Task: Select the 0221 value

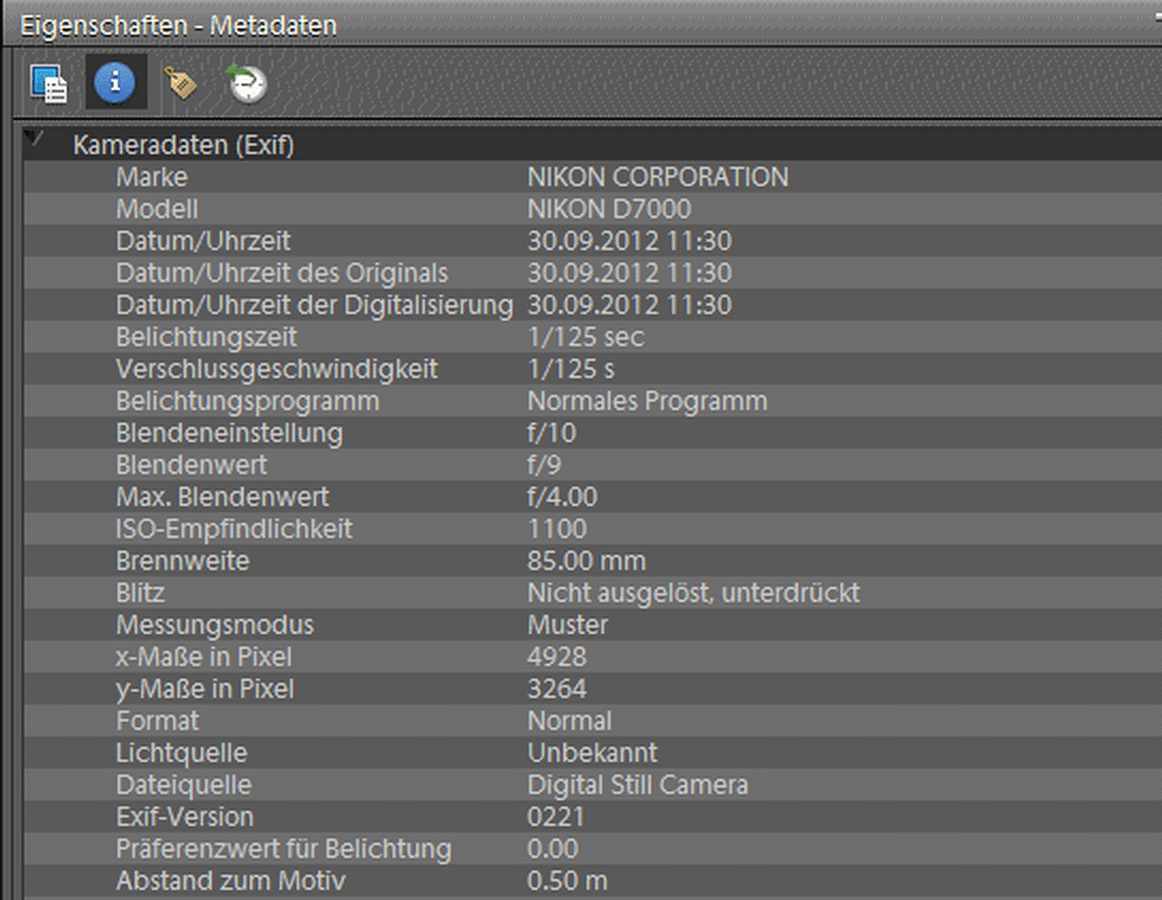Action: (x=556, y=817)
